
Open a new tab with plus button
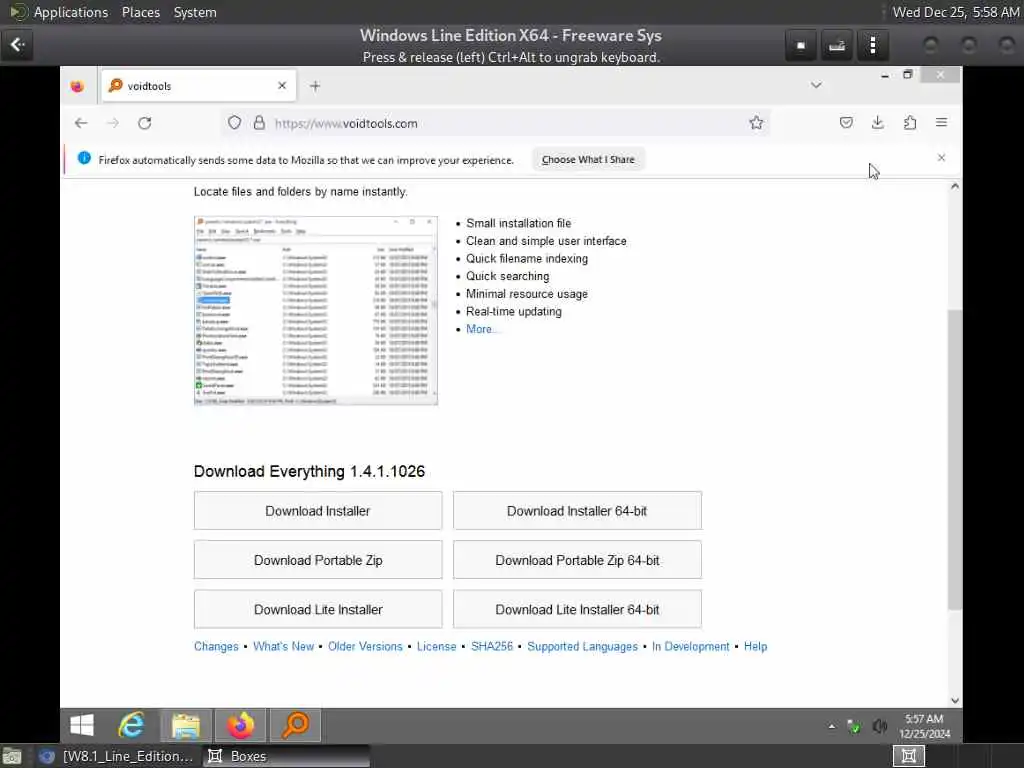click(315, 86)
